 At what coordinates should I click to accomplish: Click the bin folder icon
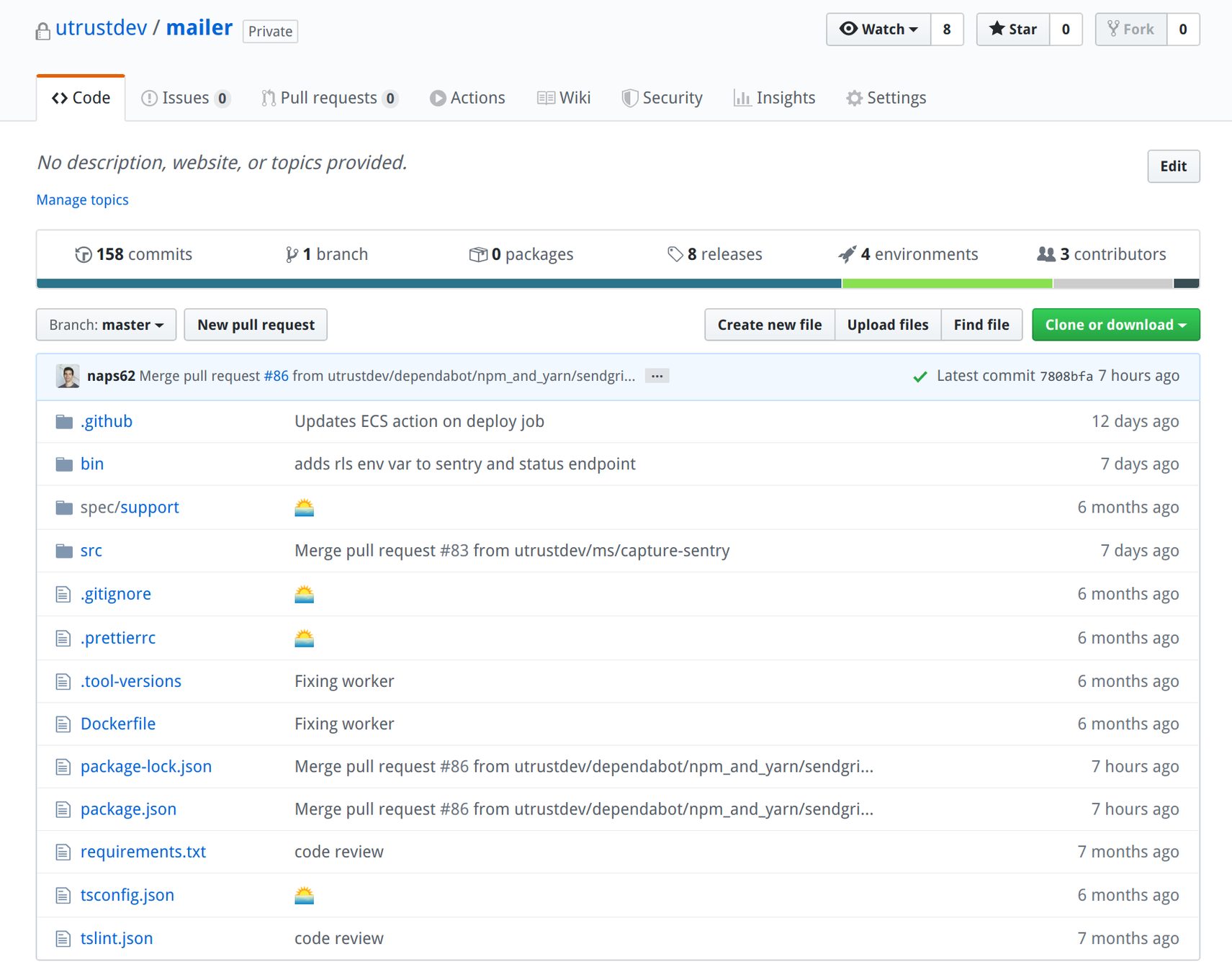(x=64, y=464)
